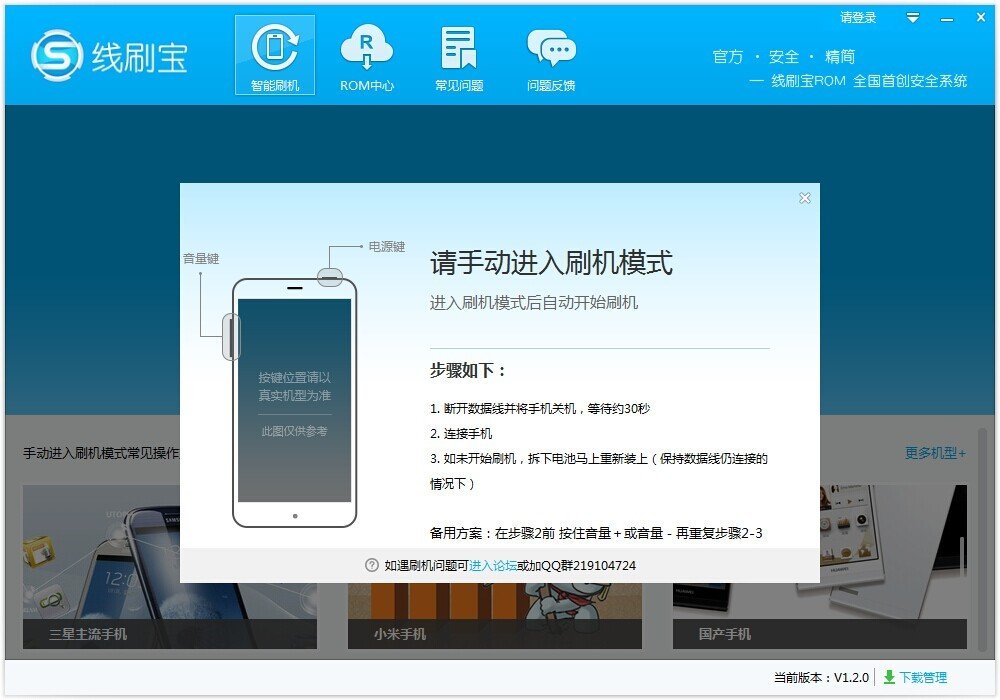This screenshot has height=700, width=1000.
Task: Collapse the dialog via its top-right X
Action: click(805, 198)
